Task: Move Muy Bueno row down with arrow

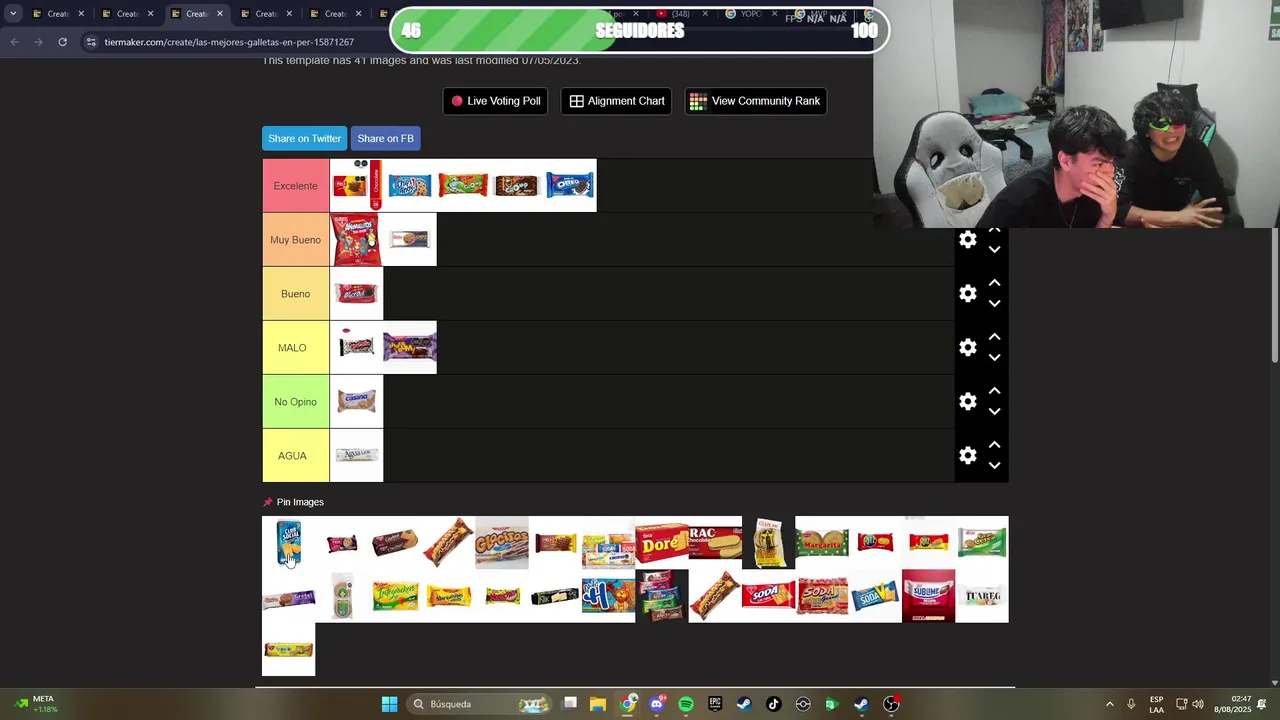Action: tap(994, 250)
